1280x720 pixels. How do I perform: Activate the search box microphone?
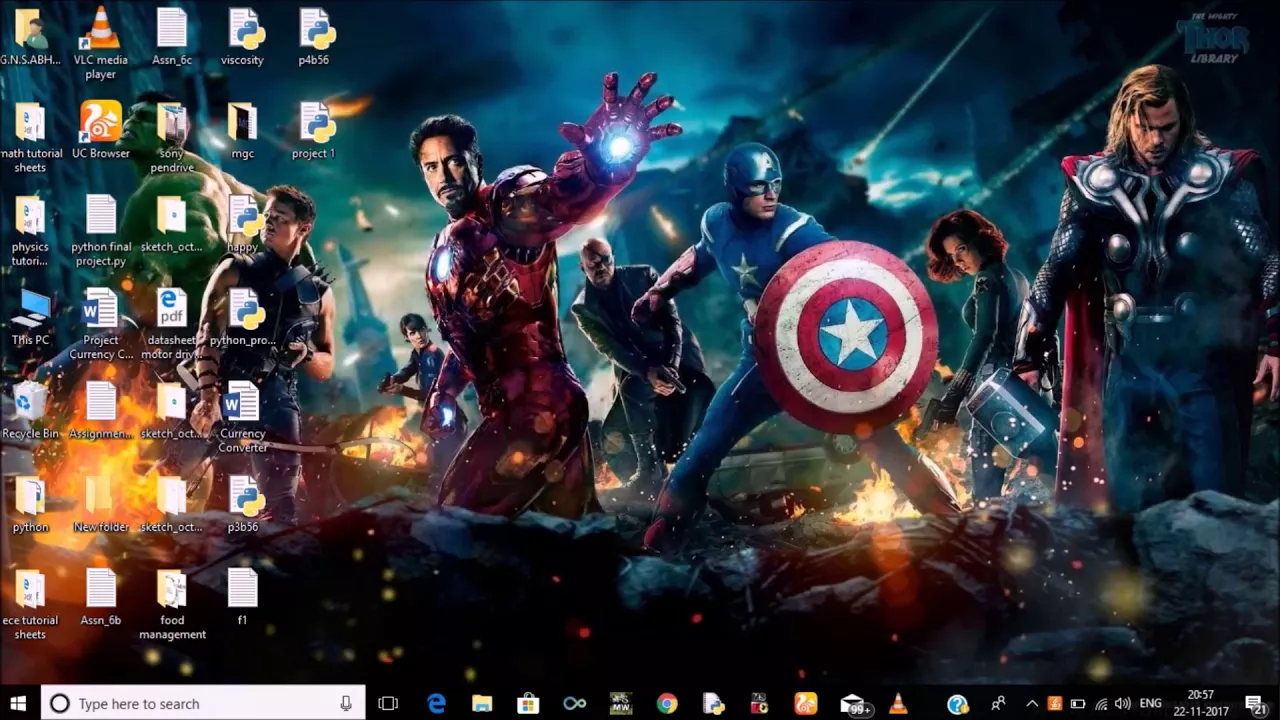346,703
